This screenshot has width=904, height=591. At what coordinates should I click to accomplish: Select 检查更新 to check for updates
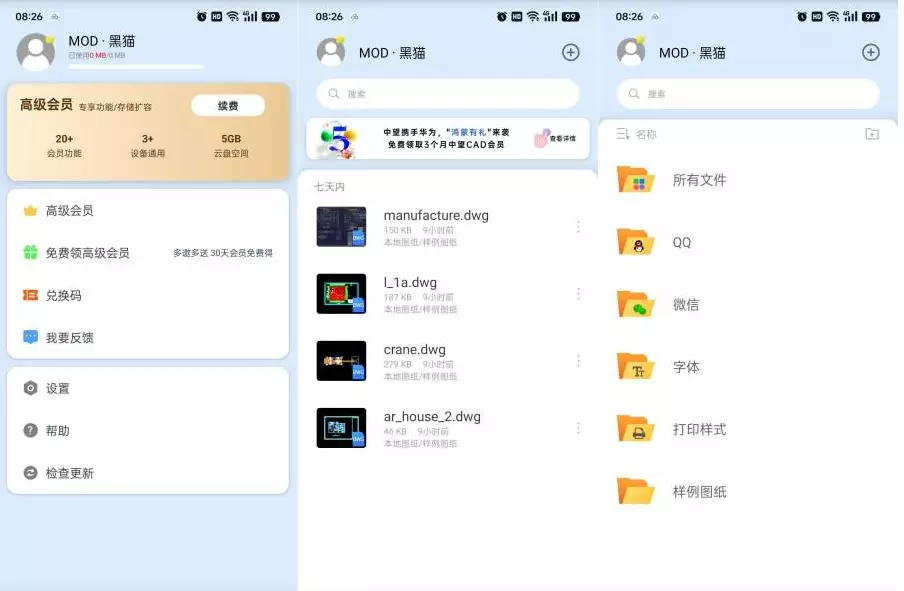[69, 473]
